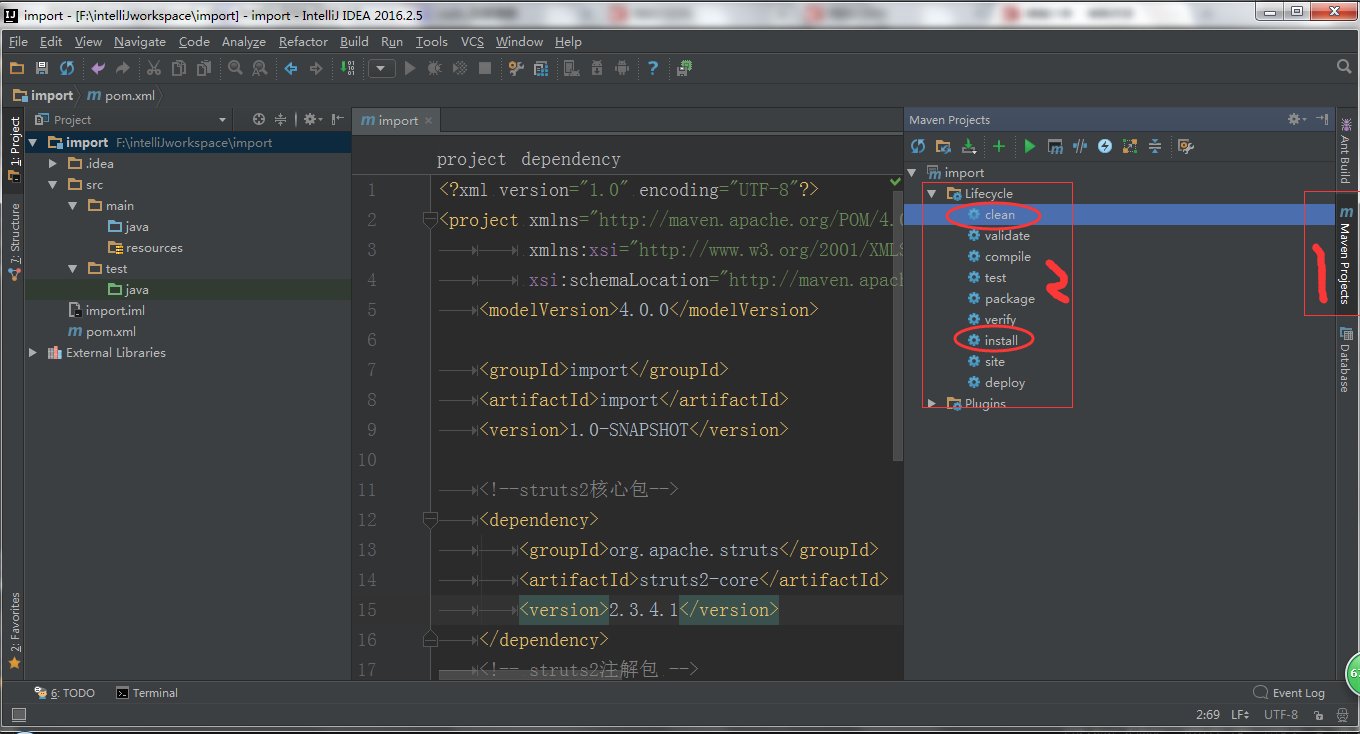The image size is (1360, 734).
Task: Click Add Maven Projects plus icon
Action: point(998,147)
